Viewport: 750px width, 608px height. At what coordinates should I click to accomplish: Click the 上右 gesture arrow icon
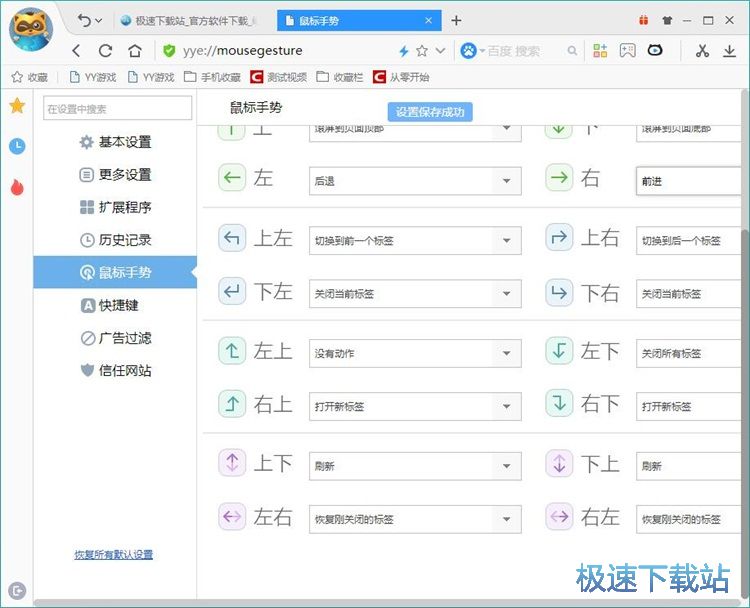click(x=559, y=237)
